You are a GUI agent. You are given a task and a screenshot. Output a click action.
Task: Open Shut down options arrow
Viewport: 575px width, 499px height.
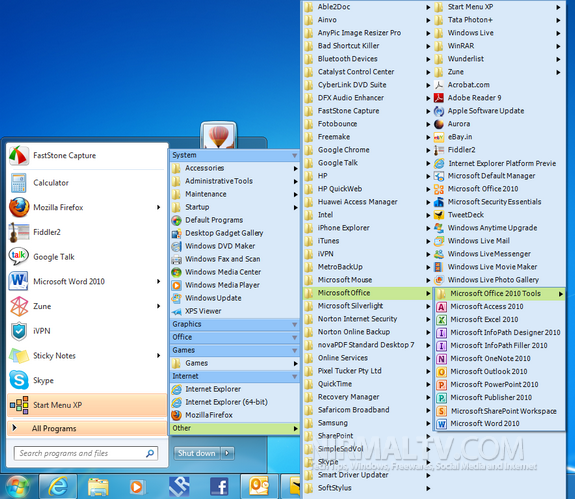click(227, 453)
